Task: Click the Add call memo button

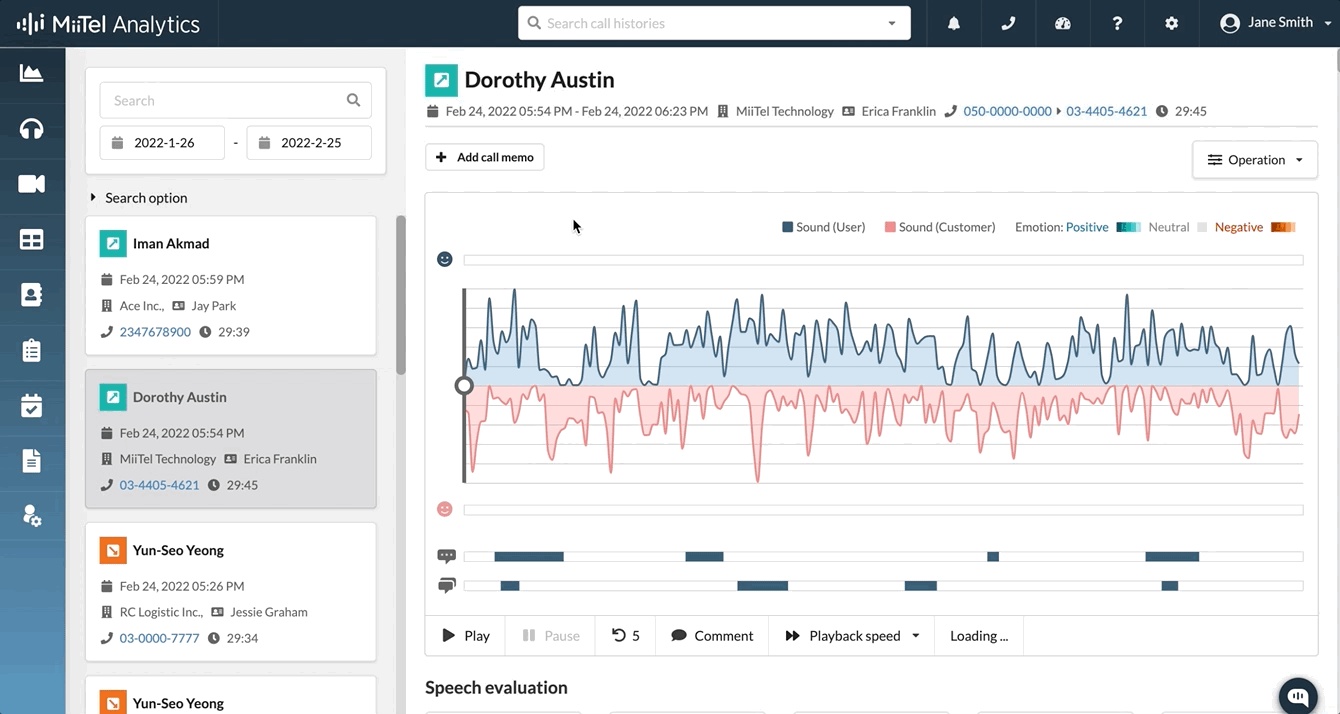Action: [x=485, y=157]
